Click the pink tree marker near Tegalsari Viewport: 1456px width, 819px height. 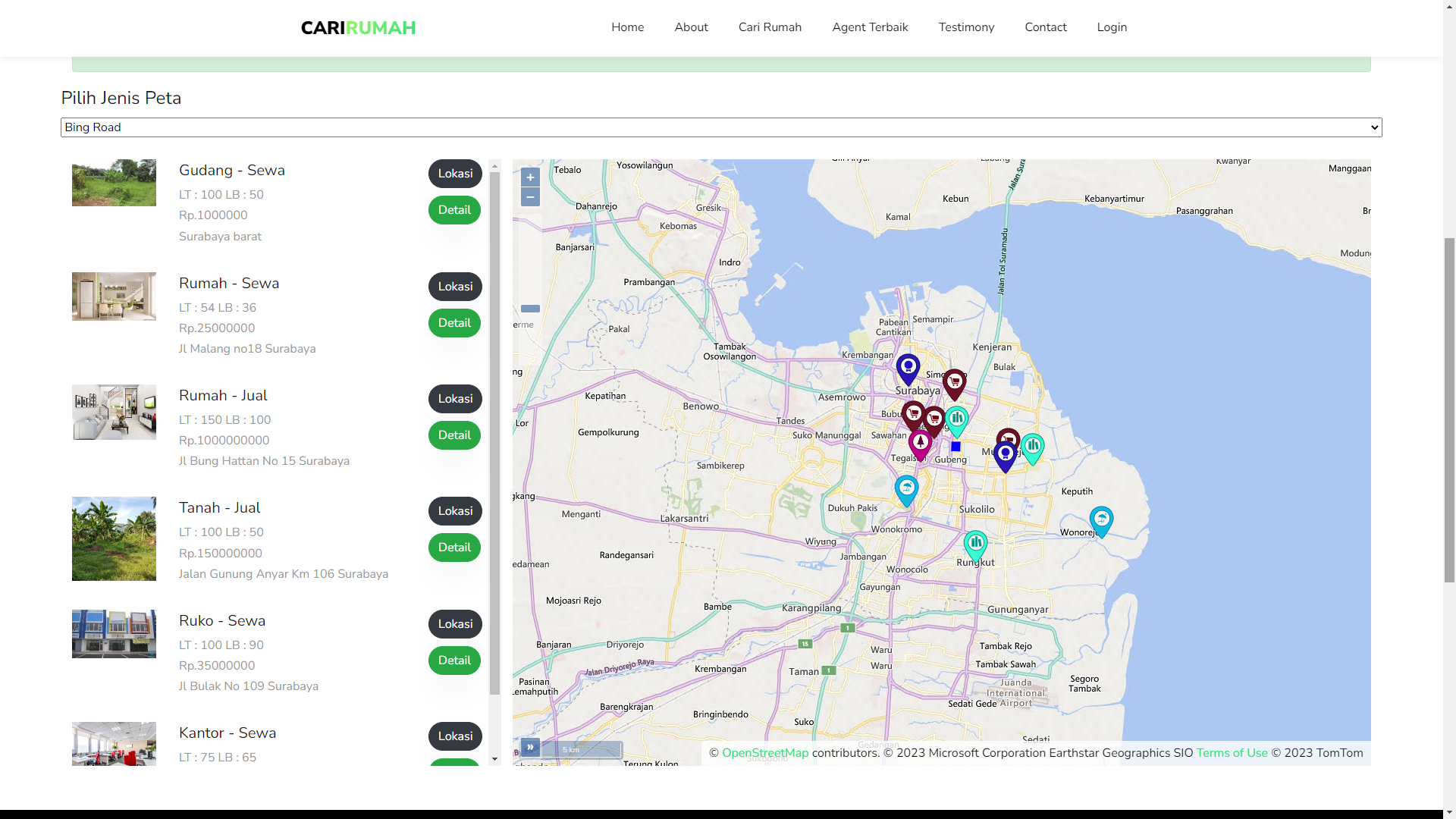coord(920,443)
